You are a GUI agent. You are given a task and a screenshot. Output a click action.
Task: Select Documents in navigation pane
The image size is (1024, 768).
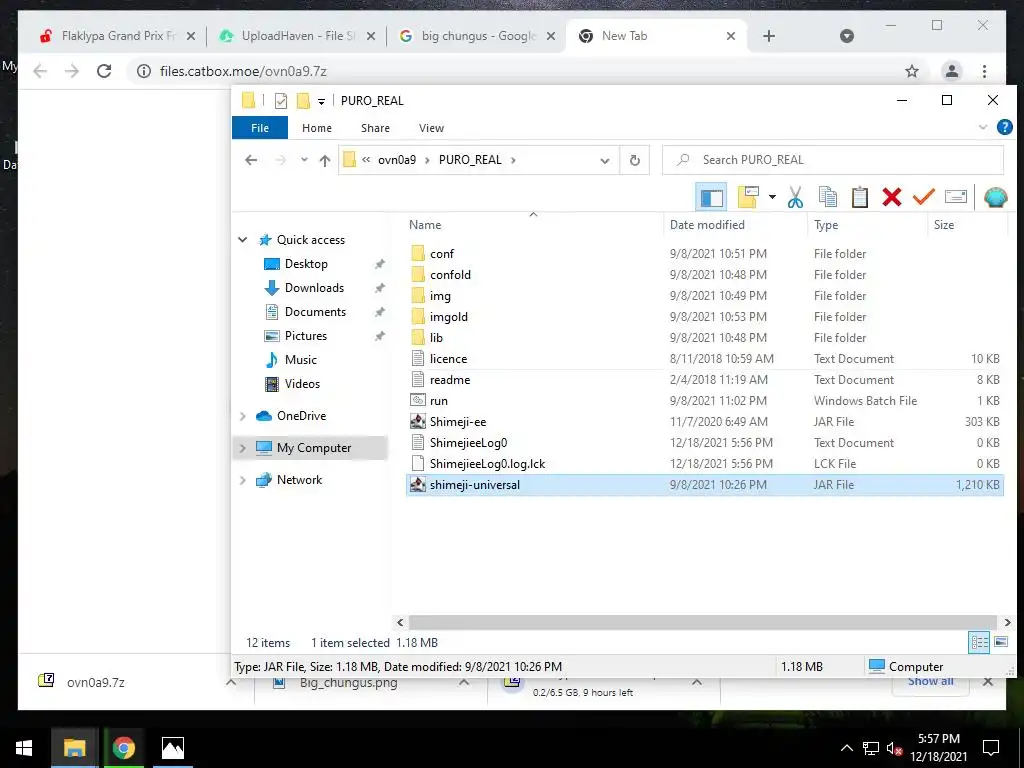[315, 312]
